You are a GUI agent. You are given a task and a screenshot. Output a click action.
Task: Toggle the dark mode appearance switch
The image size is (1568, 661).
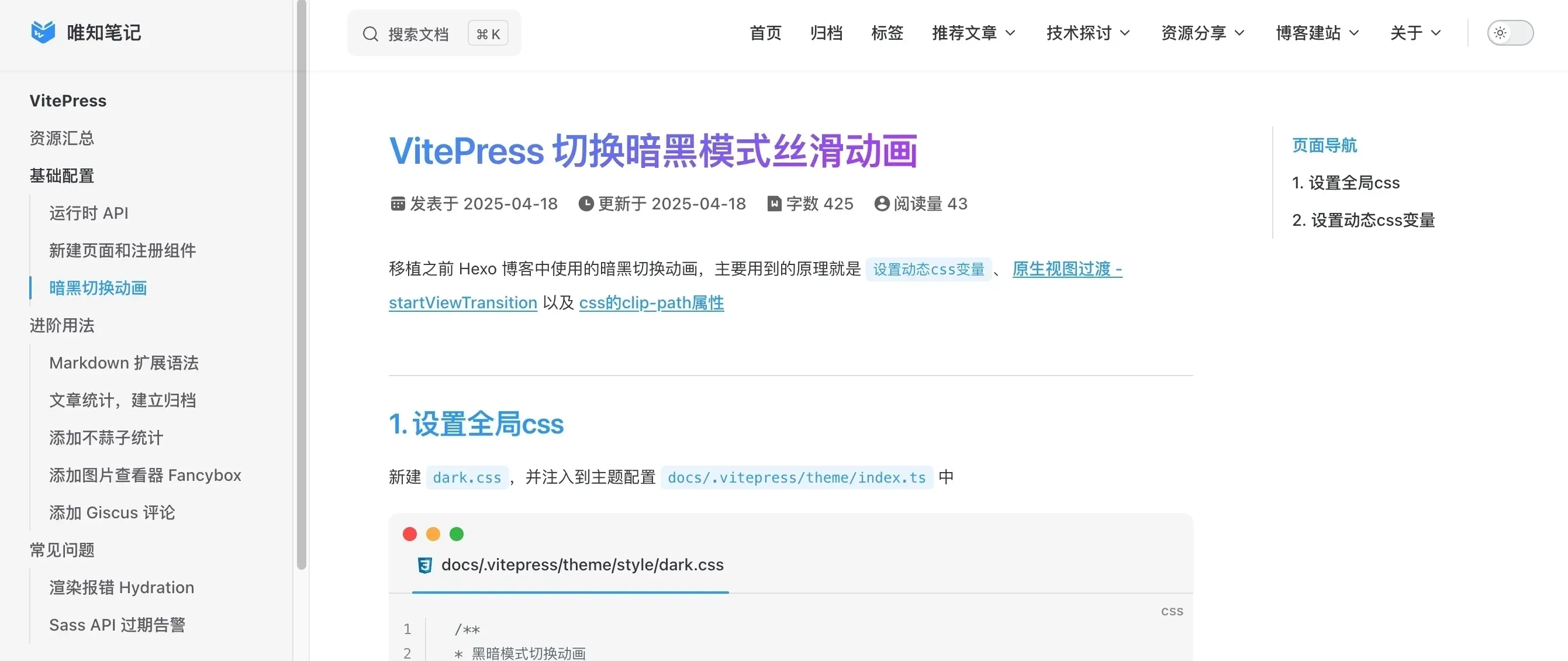(1510, 33)
